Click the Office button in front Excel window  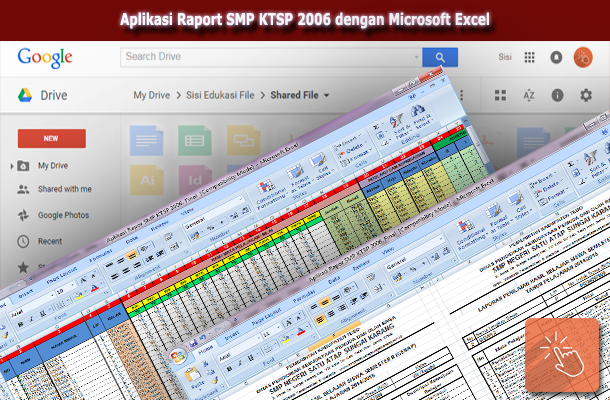click(179, 356)
